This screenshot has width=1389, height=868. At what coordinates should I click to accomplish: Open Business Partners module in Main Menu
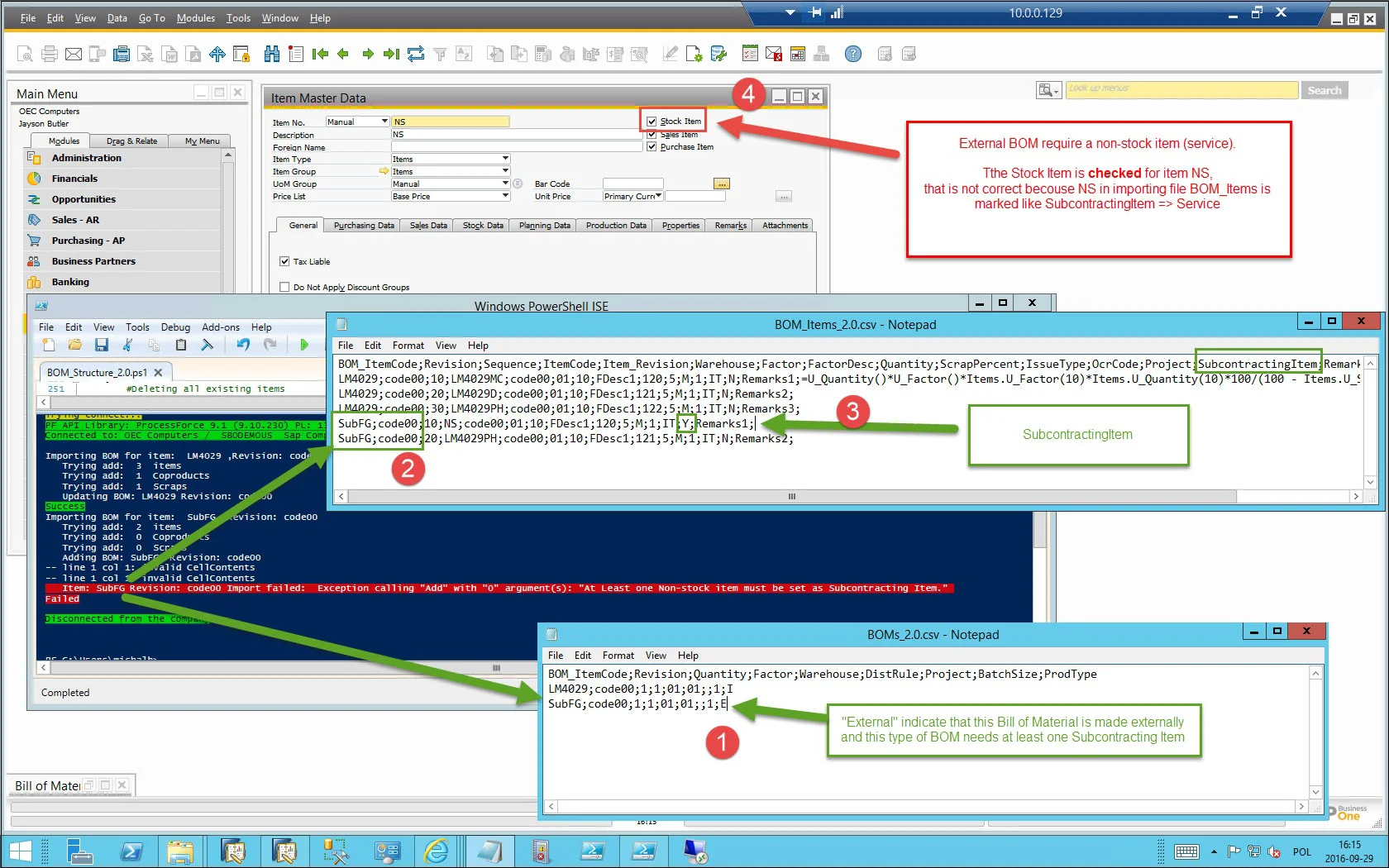click(93, 261)
